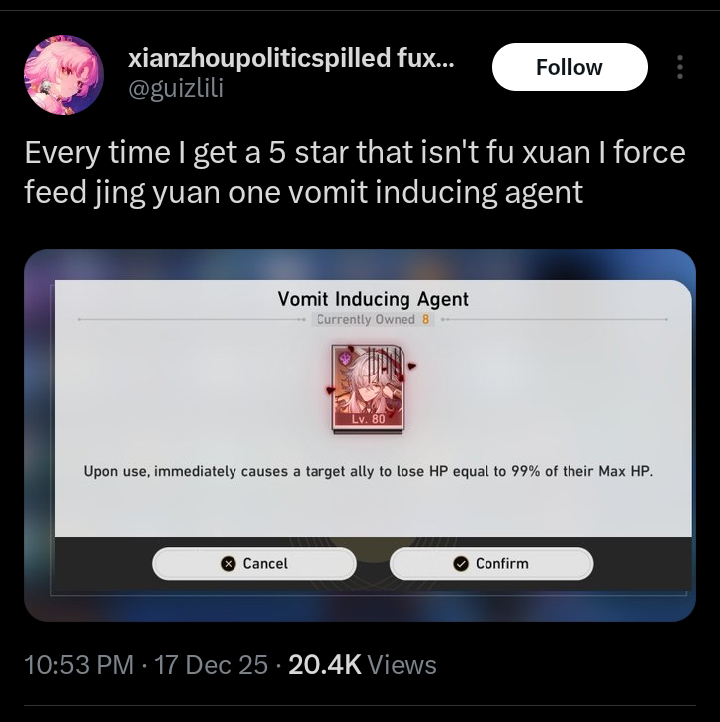
Task: Open the pink-haired profile avatar
Action: point(64,75)
